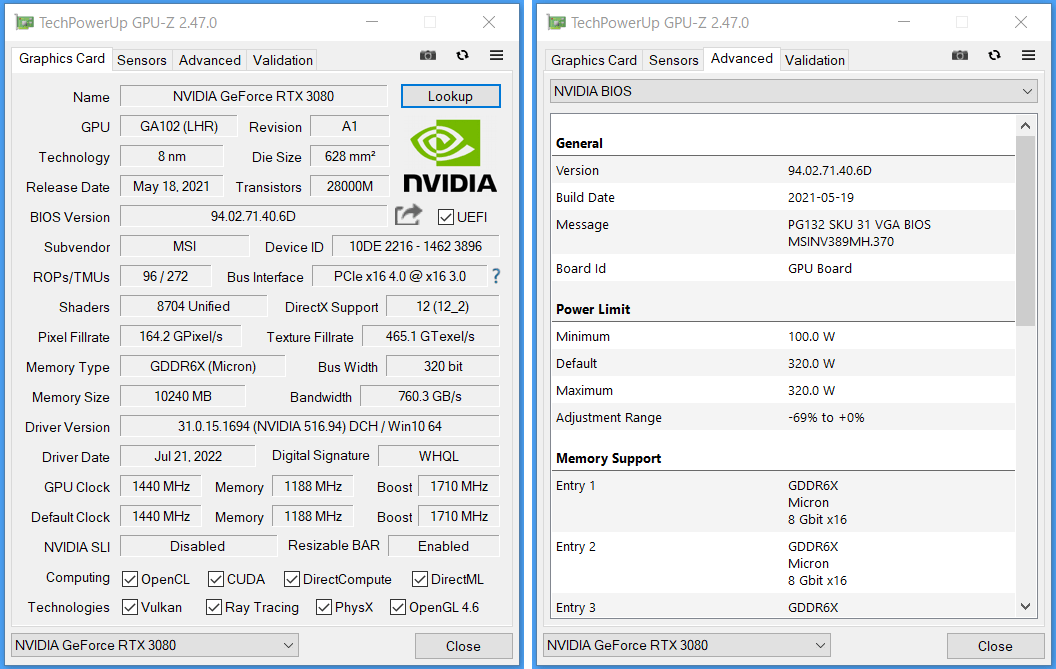Image resolution: width=1056 pixels, height=669 pixels.
Task: Toggle the DirectCompute checkbox
Action: tap(292, 579)
